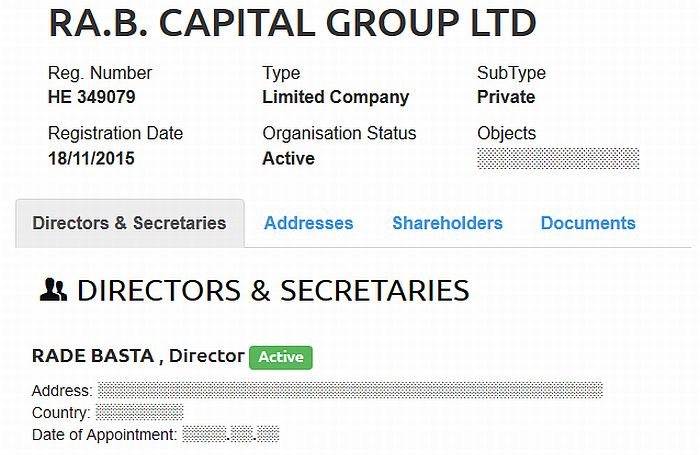This screenshot has height=455, width=700.
Task: Switch to the Addresses tab
Action: tap(308, 223)
